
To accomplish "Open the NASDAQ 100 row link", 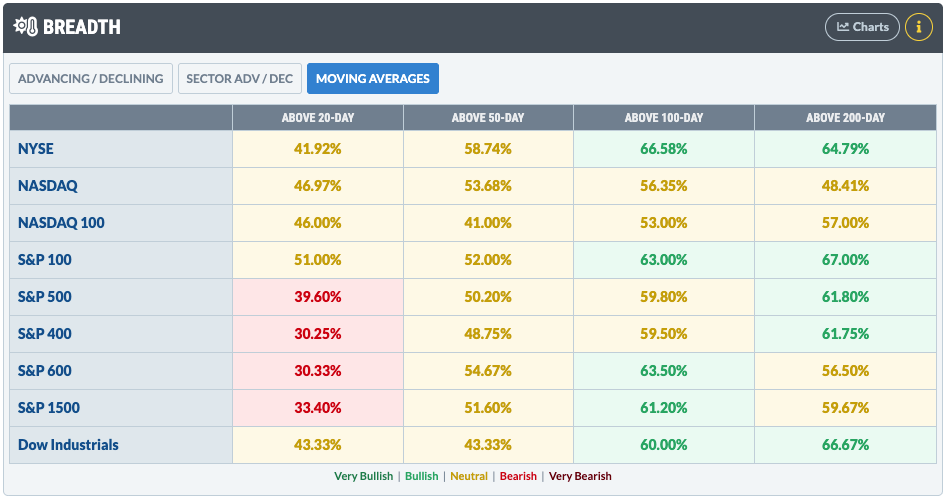I will point(61,223).
